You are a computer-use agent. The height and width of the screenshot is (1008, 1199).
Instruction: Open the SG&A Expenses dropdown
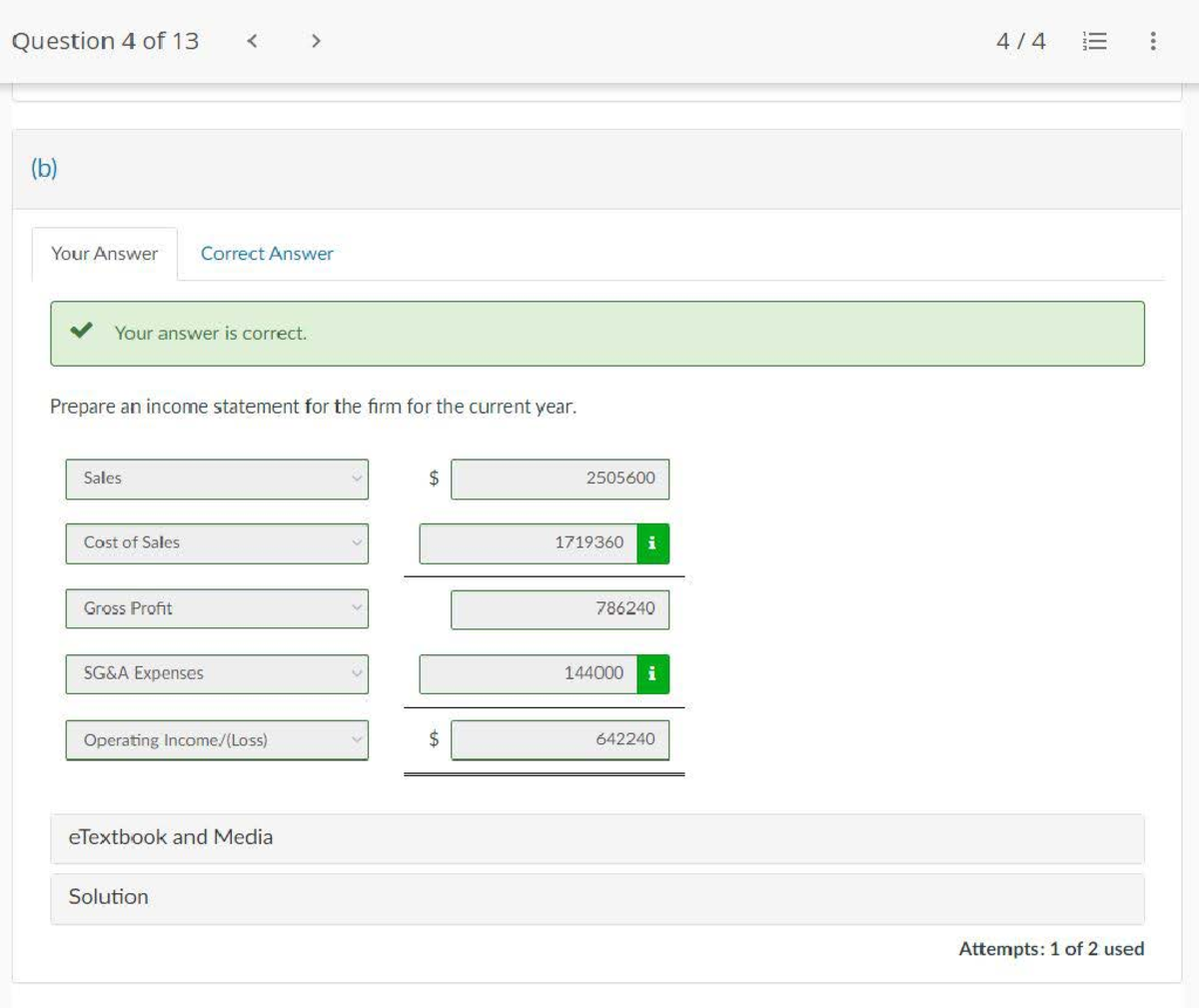(217, 674)
